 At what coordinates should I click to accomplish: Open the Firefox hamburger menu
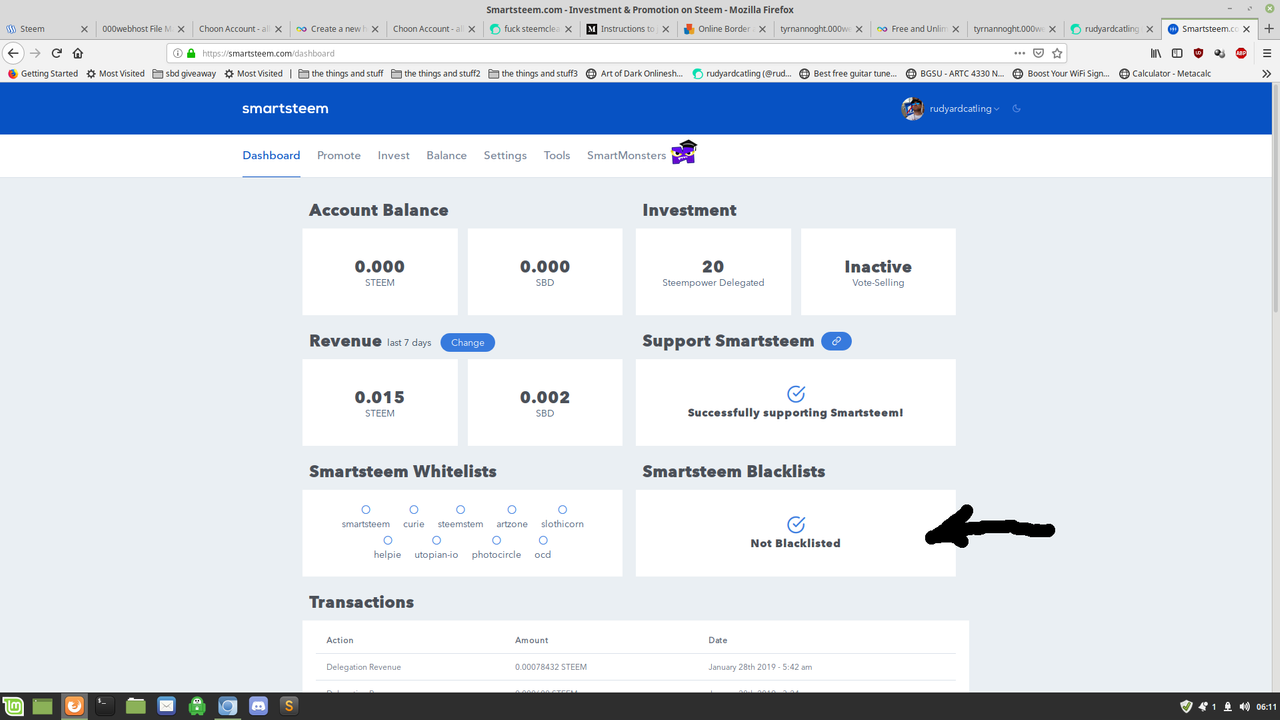(x=1266, y=53)
